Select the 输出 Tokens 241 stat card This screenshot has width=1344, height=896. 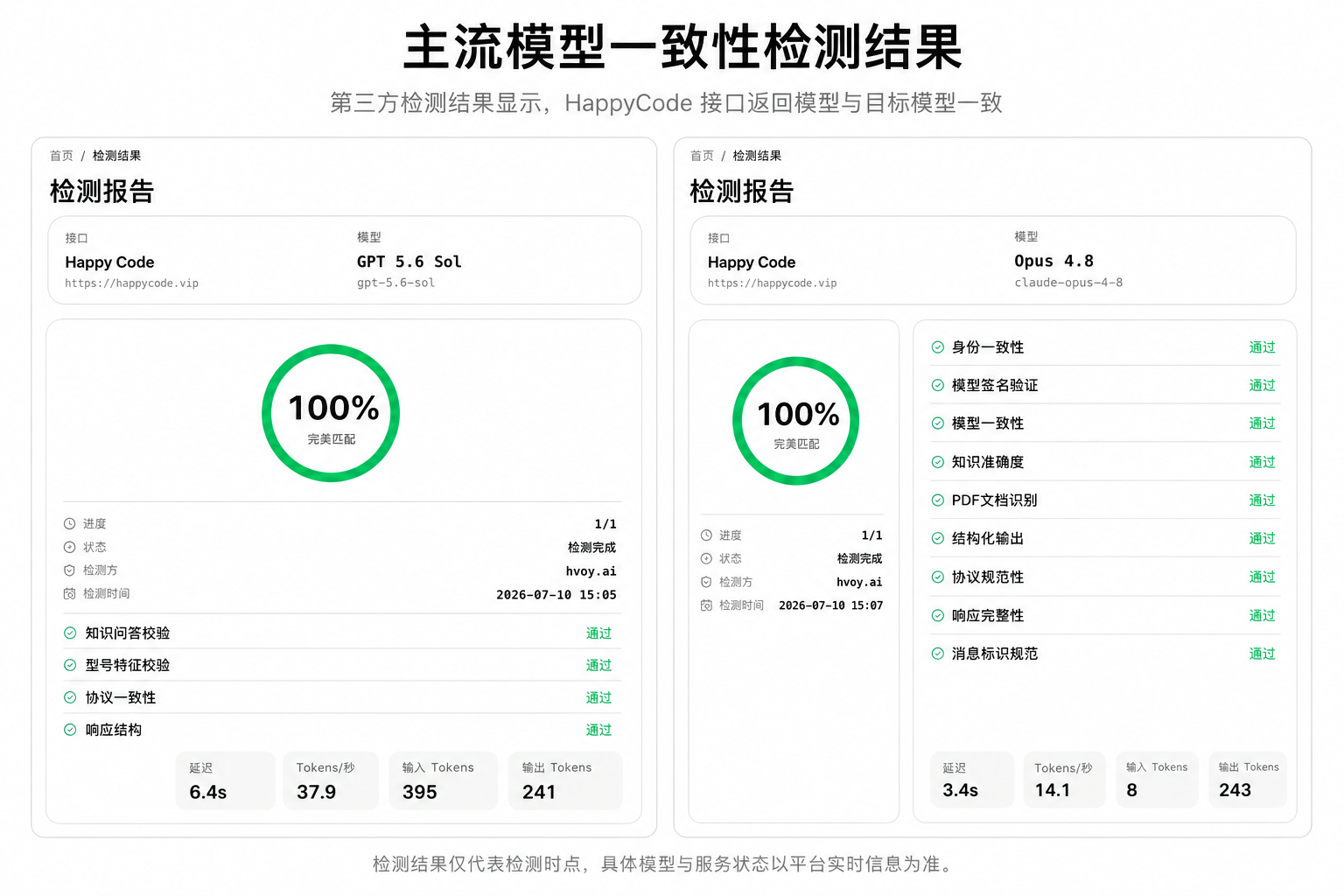point(565,780)
